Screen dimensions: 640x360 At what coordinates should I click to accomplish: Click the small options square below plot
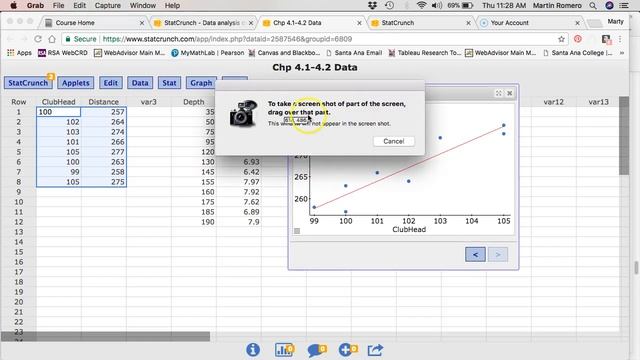click(297, 231)
